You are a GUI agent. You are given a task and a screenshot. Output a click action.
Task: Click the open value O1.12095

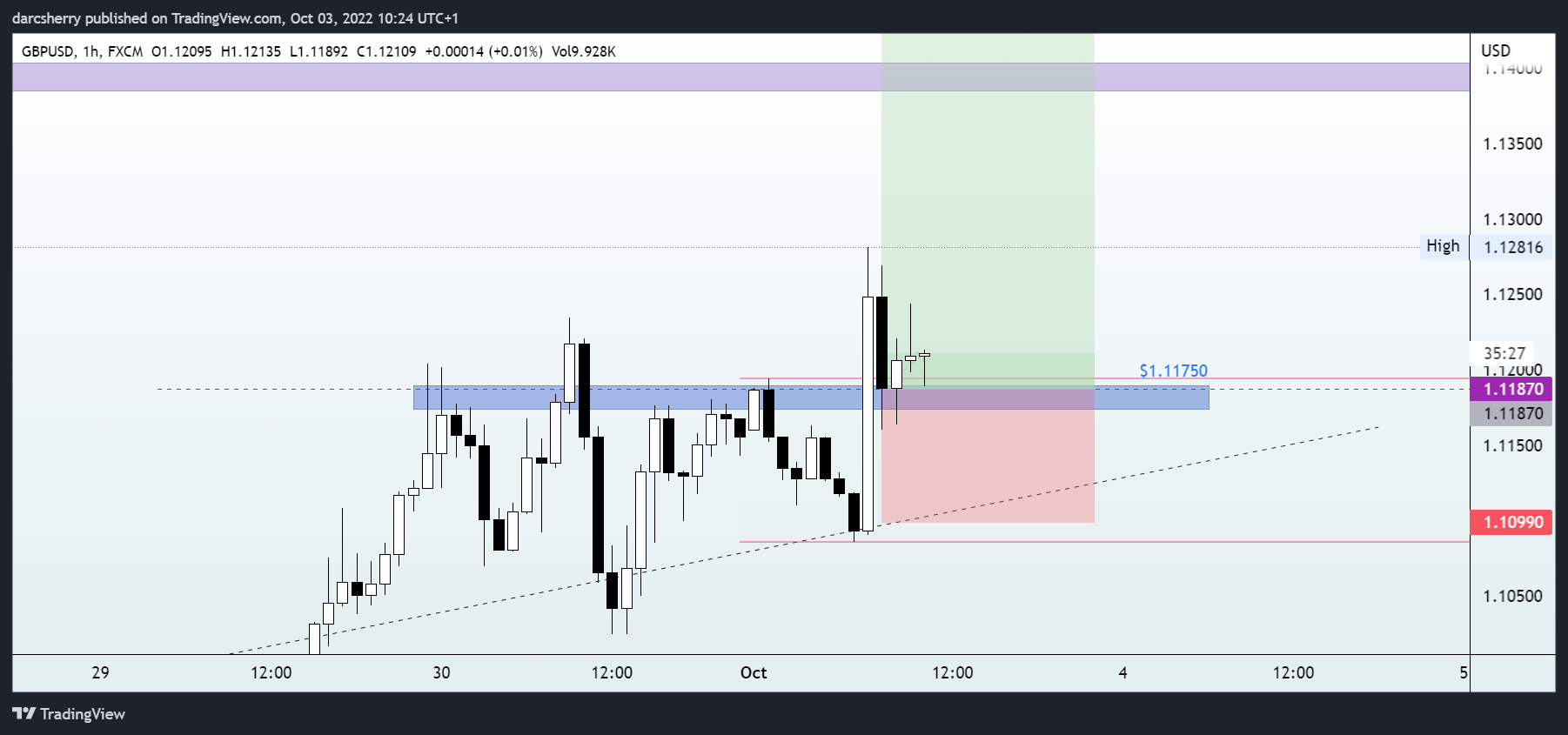coord(182,51)
